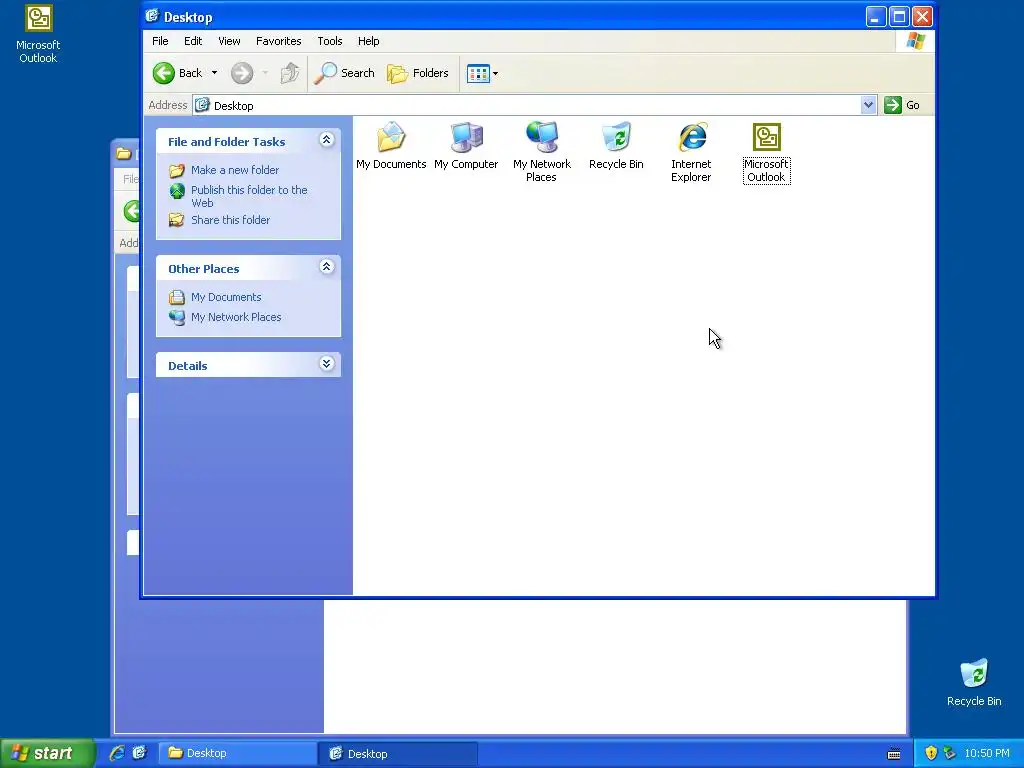Click the green Back arrow button
The image size is (1024, 768).
coord(164,73)
